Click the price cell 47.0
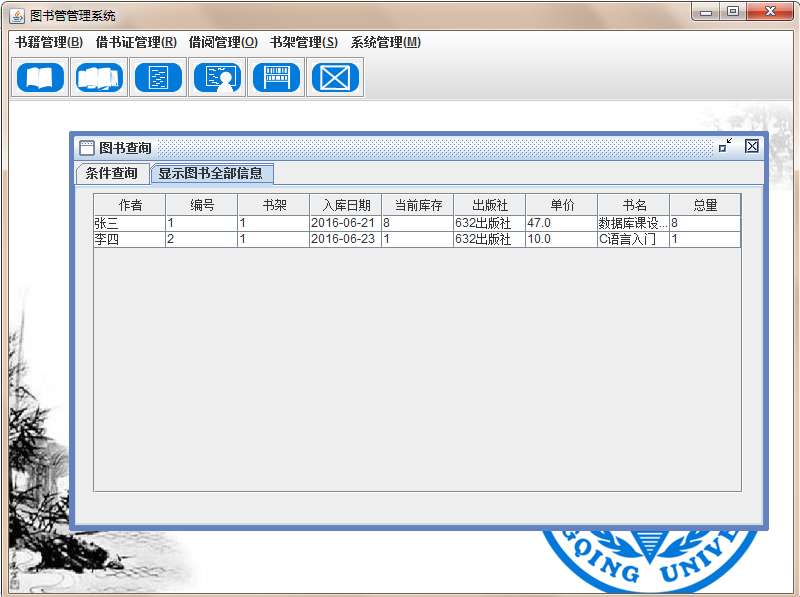This screenshot has height=597, width=800. click(x=561, y=223)
